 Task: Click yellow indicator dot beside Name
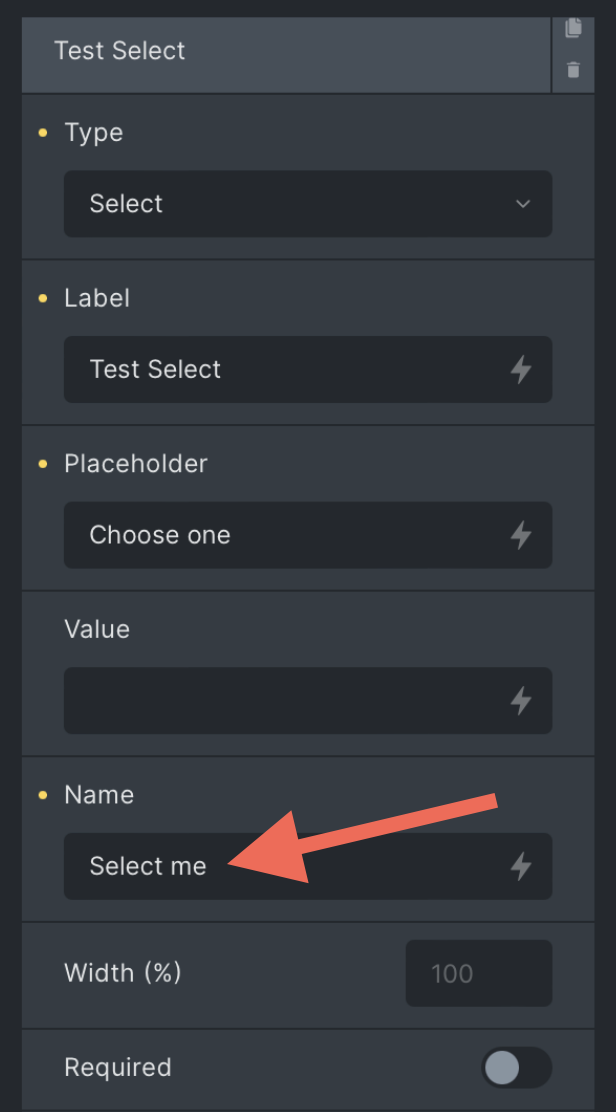click(43, 795)
